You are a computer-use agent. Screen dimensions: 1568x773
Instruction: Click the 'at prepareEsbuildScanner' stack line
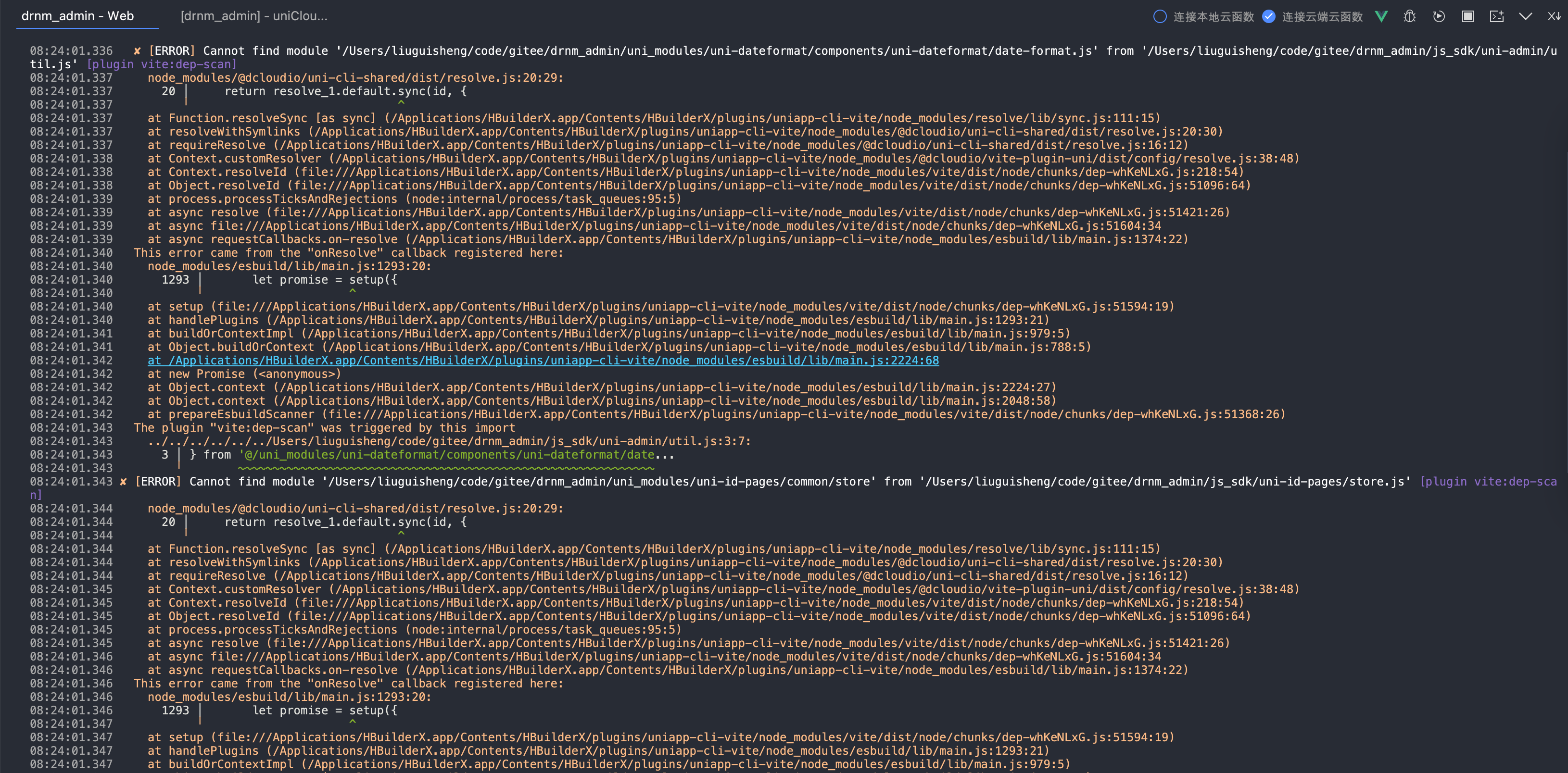[x=717, y=415]
